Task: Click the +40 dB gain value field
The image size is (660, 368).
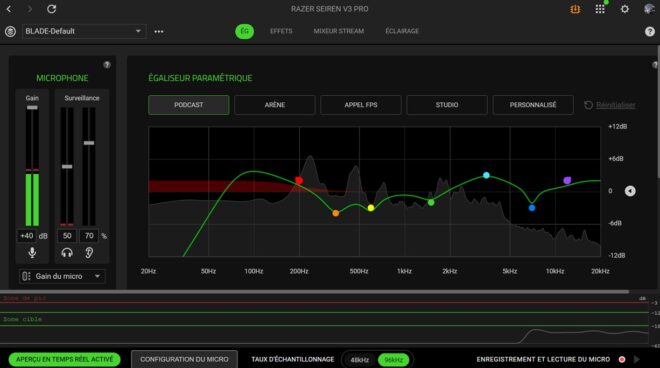Action: pos(27,236)
